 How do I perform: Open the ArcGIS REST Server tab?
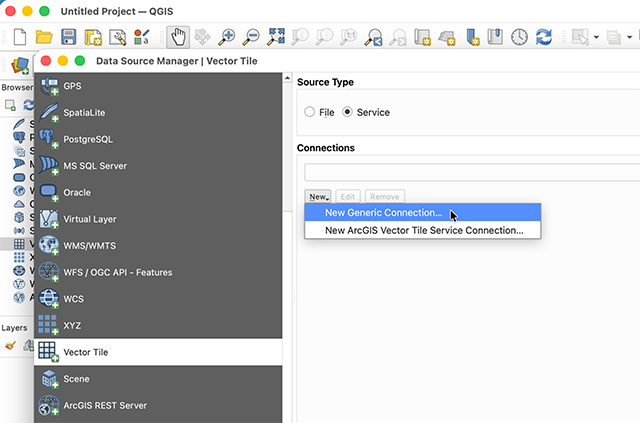pos(105,405)
